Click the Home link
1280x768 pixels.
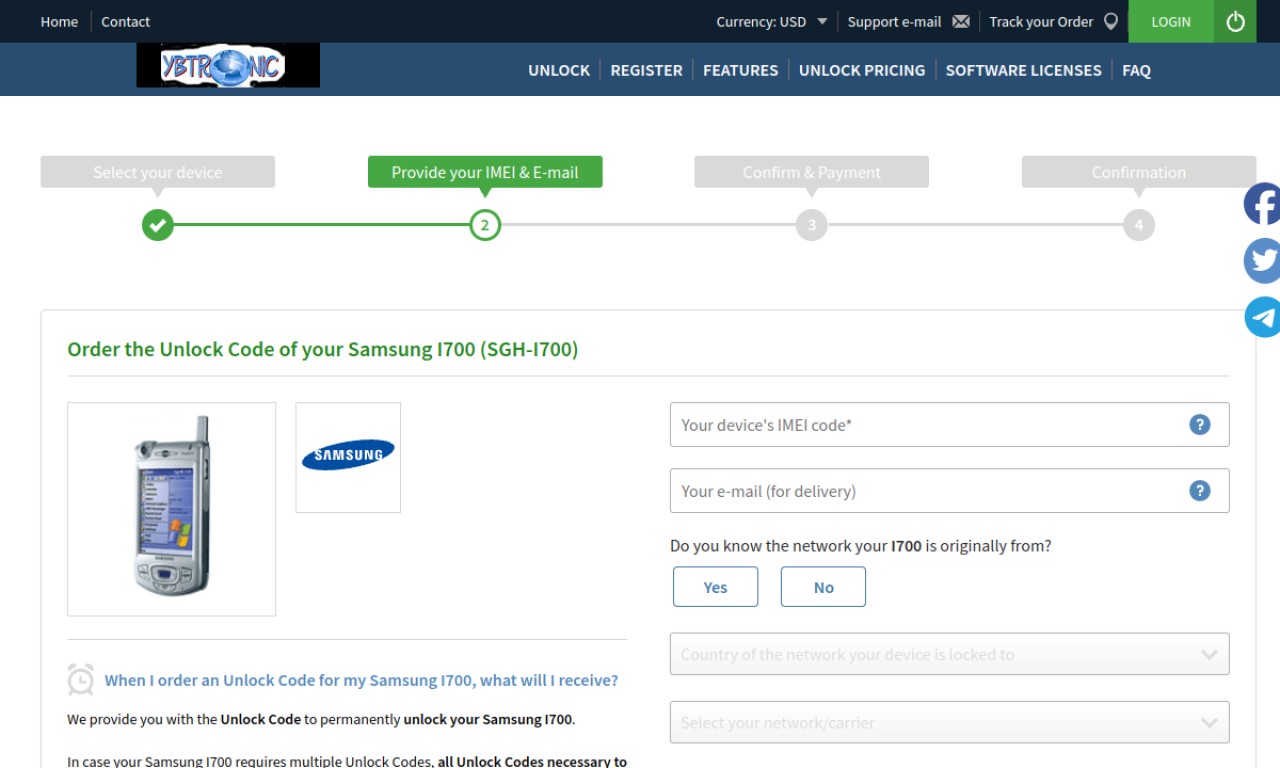59,21
